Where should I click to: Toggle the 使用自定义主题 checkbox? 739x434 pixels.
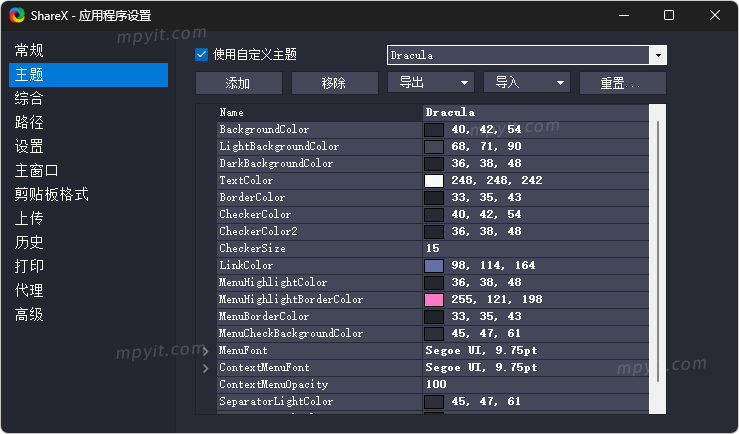click(201, 55)
